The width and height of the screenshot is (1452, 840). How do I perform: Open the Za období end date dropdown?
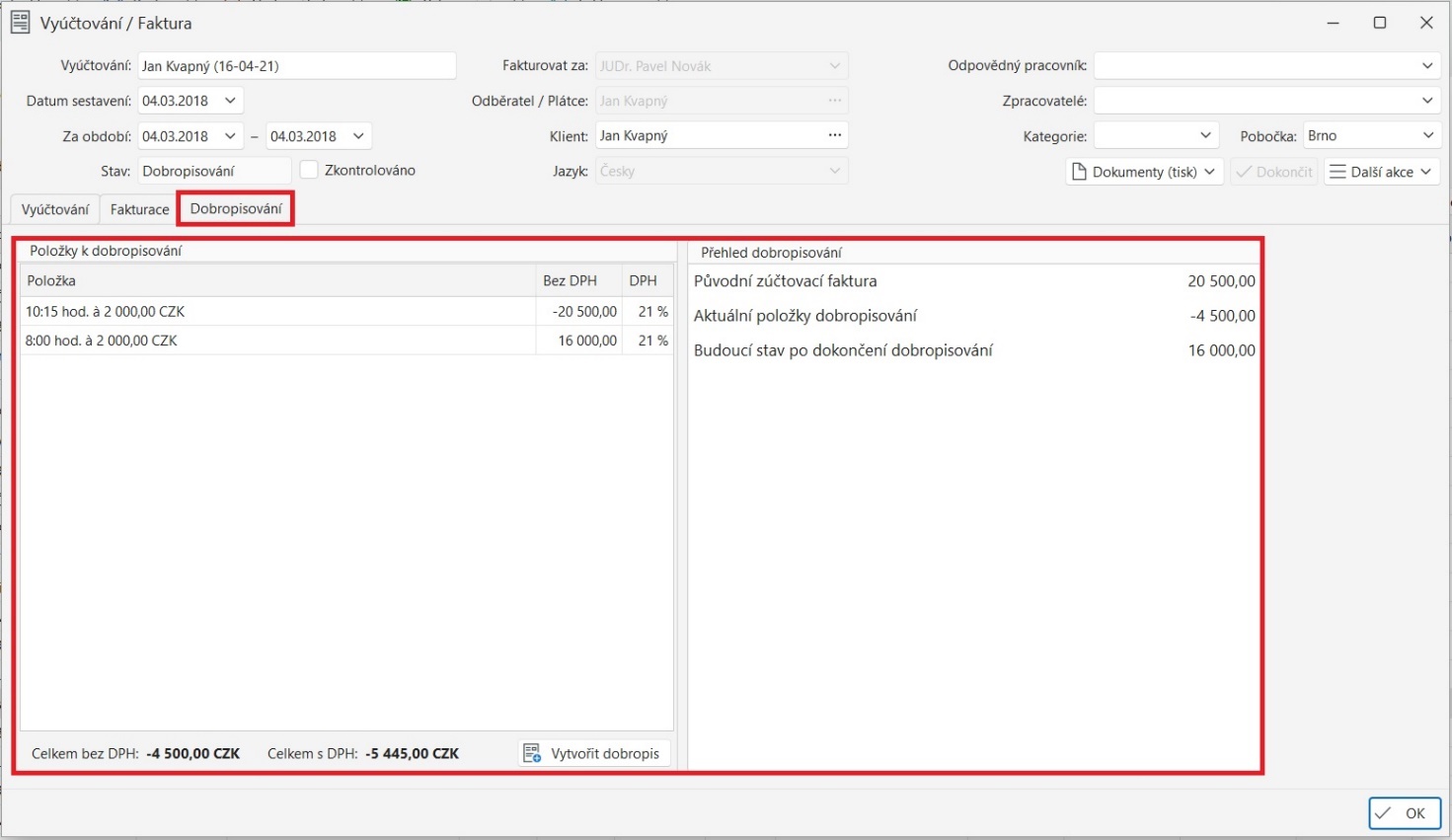click(357, 135)
